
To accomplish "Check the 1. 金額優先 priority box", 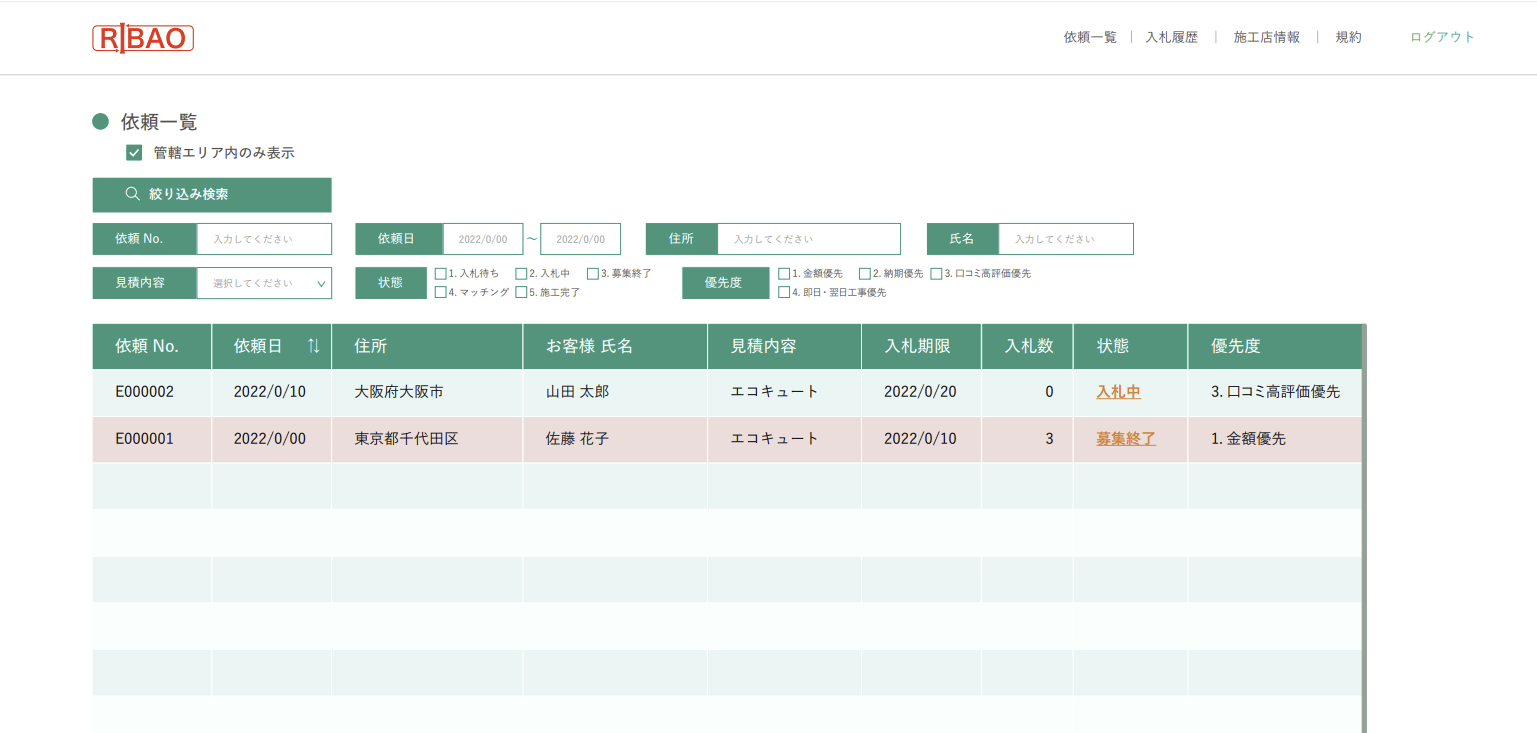I will click(x=784, y=273).
